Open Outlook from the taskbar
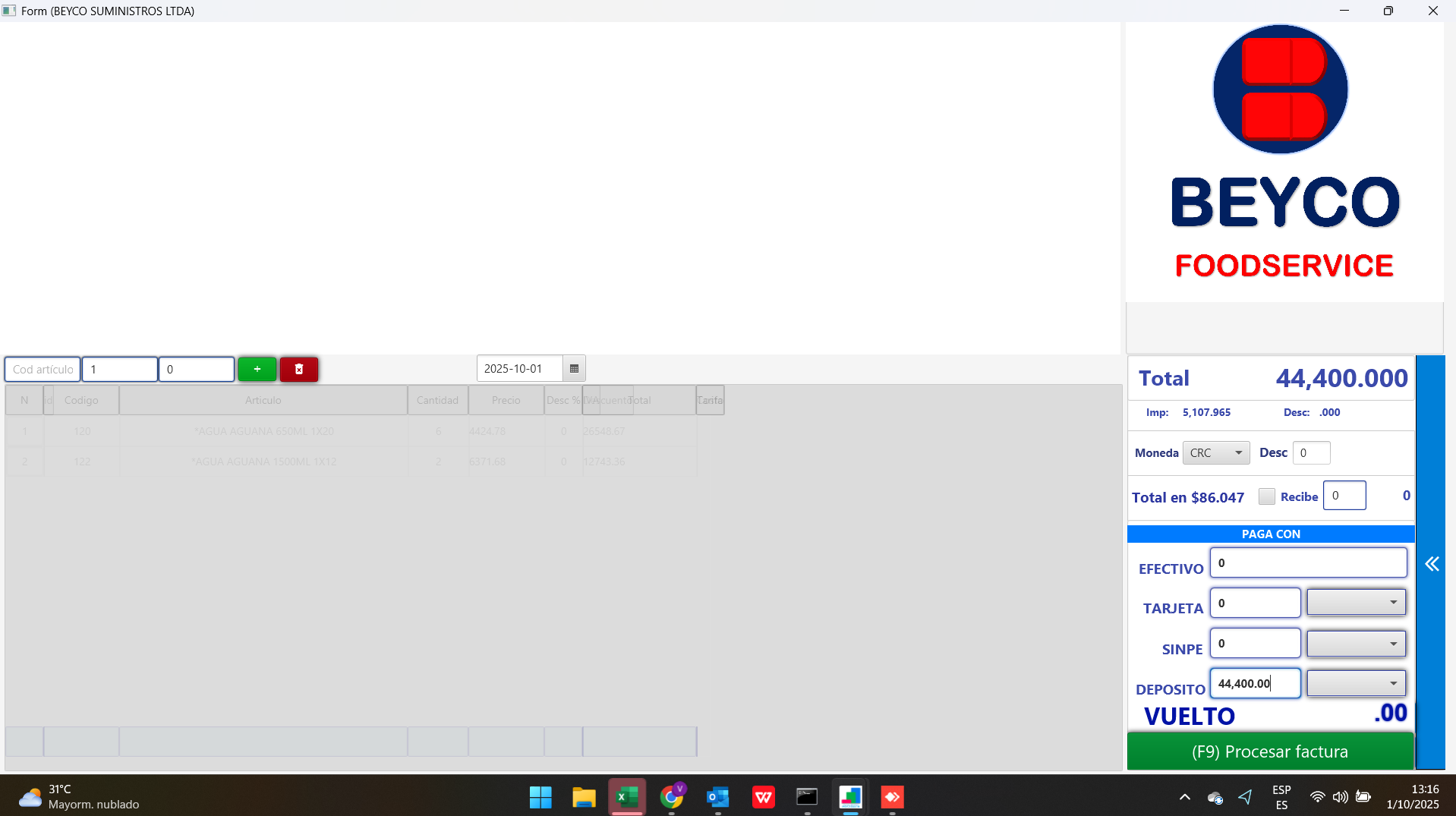Screen dimensions: 1456x816 [x=717, y=797]
